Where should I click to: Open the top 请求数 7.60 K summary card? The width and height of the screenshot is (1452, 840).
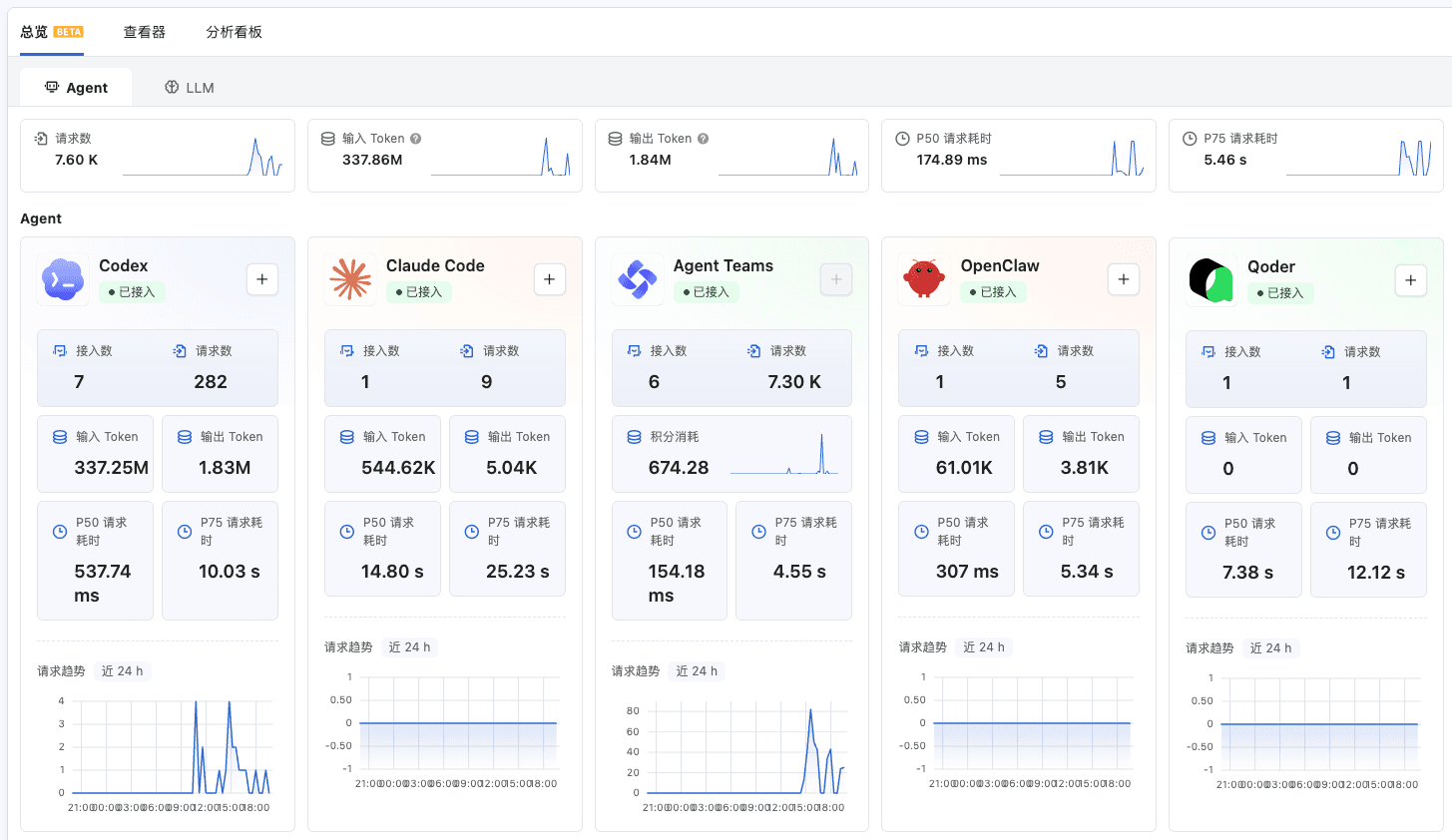pyautogui.click(x=158, y=156)
